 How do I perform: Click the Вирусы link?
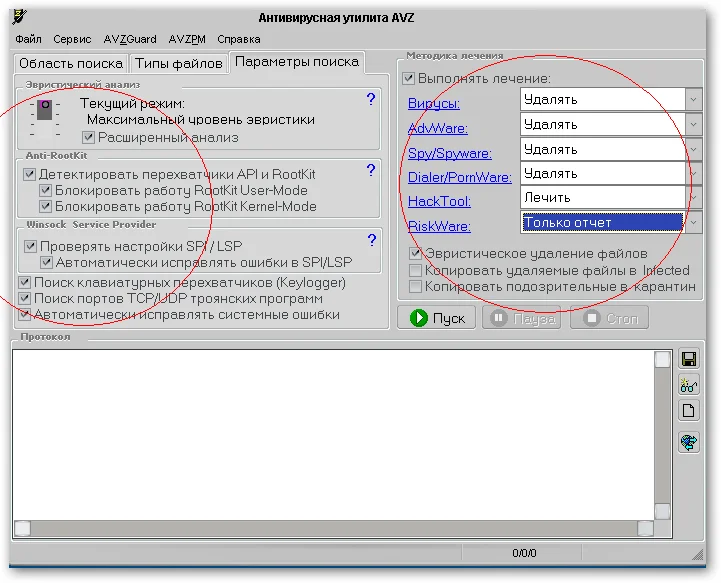click(x=434, y=103)
